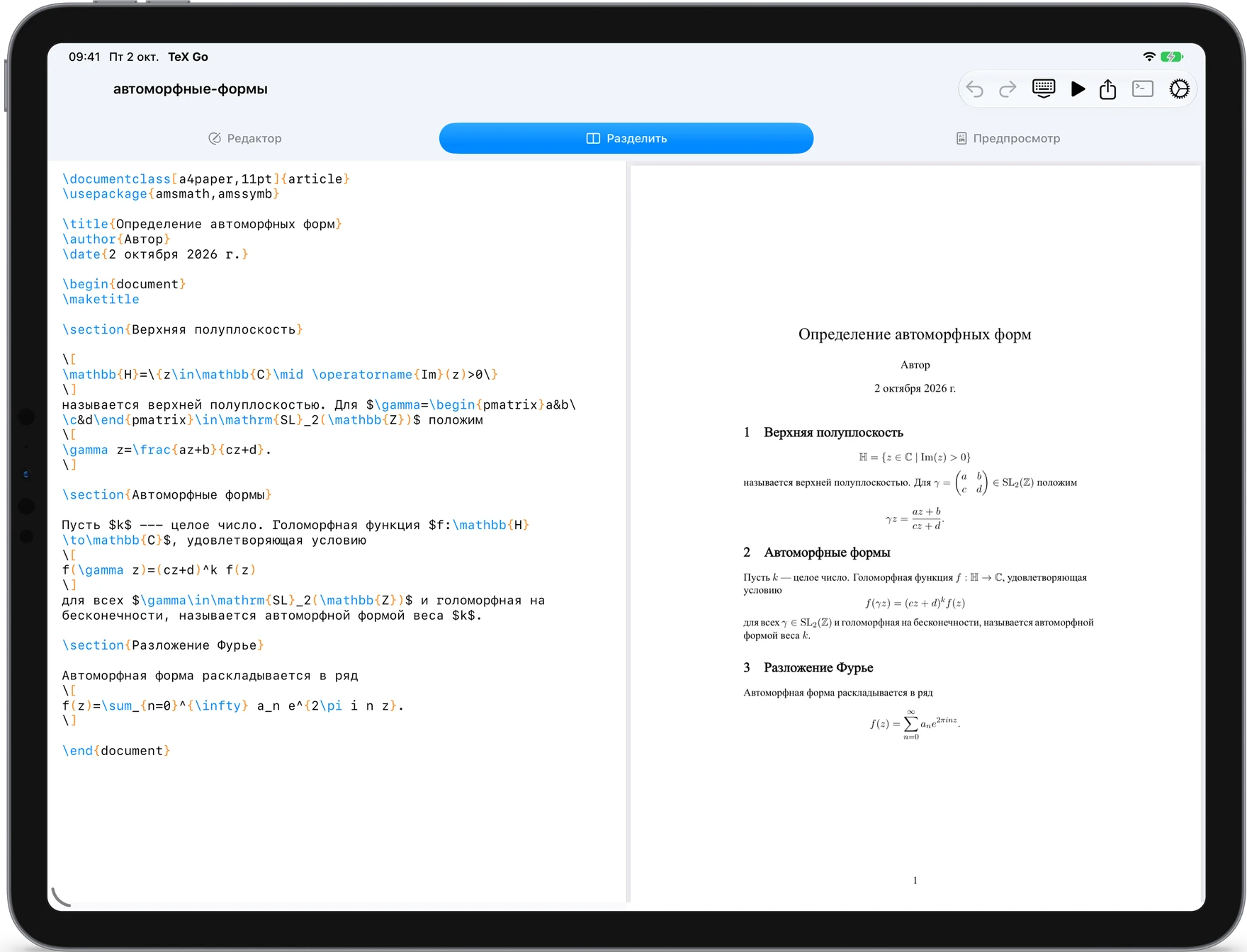Click the f(\gamma z)=(cz+d)^k f(z) line
This screenshot has width=1247, height=952.
point(159,570)
